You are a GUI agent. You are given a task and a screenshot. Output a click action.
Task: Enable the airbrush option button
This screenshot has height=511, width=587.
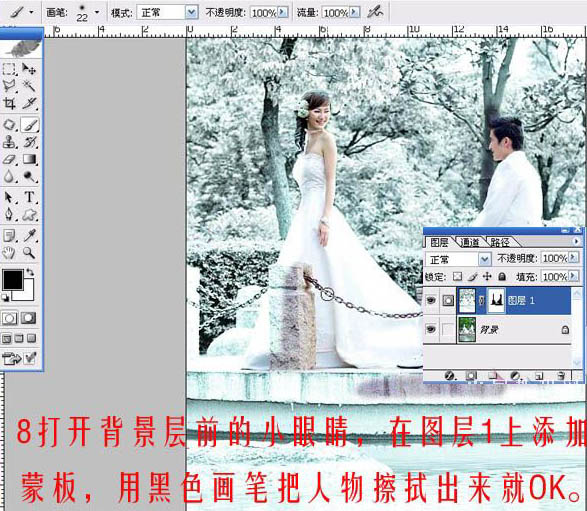coord(375,13)
